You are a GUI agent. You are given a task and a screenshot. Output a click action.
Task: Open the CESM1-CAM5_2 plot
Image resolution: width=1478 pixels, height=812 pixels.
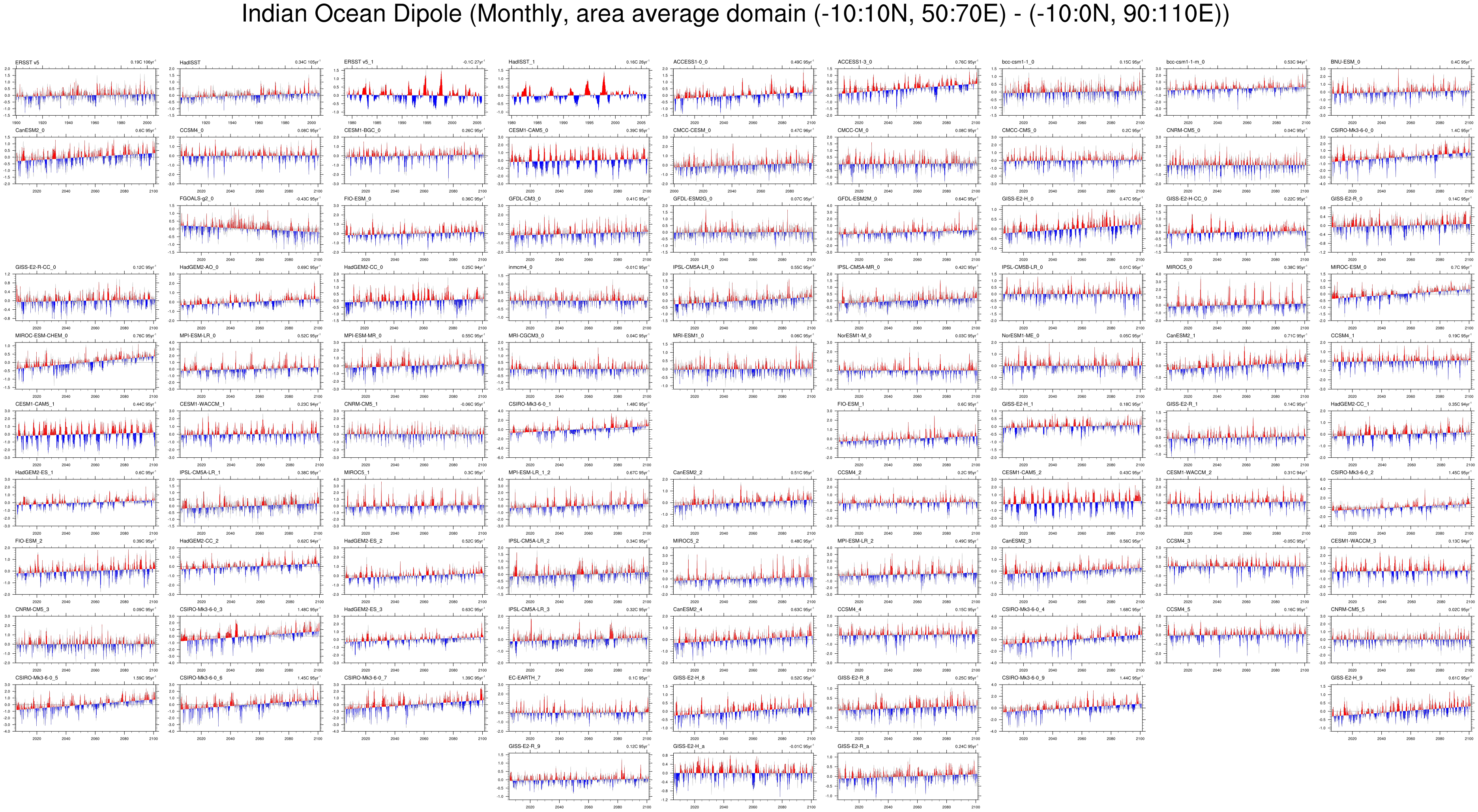coord(1072,502)
